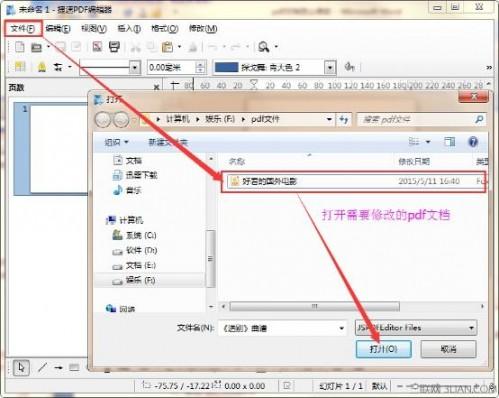The width and height of the screenshot is (499, 398).
Task: Click the paint bucket fill icon
Action: 349,67
